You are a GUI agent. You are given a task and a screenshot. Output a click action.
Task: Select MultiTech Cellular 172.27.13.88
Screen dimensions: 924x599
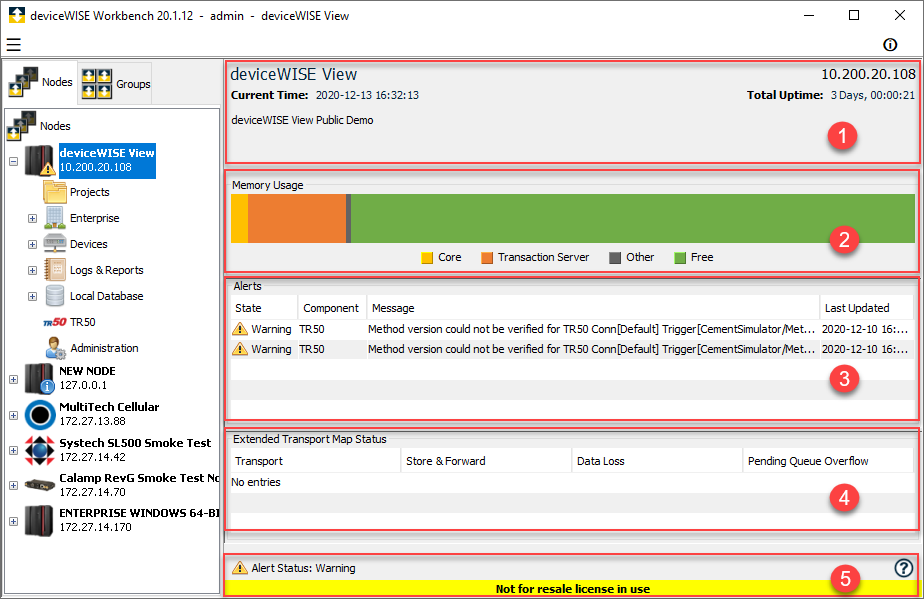pyautogui.click(x=109, y=414)
